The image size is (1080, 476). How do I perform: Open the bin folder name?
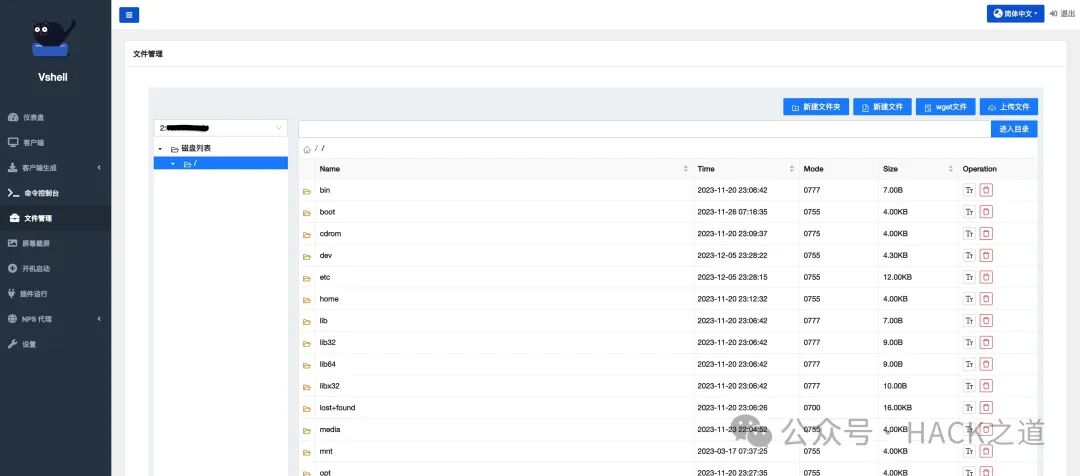tap(324, 190)
